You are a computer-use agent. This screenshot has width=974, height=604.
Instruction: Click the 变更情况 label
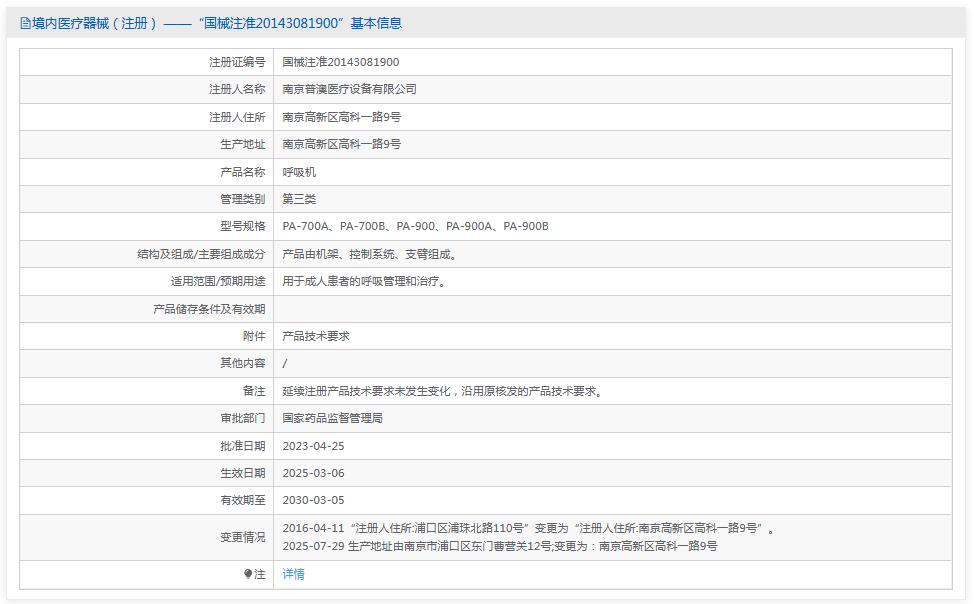tap(242, 537)
